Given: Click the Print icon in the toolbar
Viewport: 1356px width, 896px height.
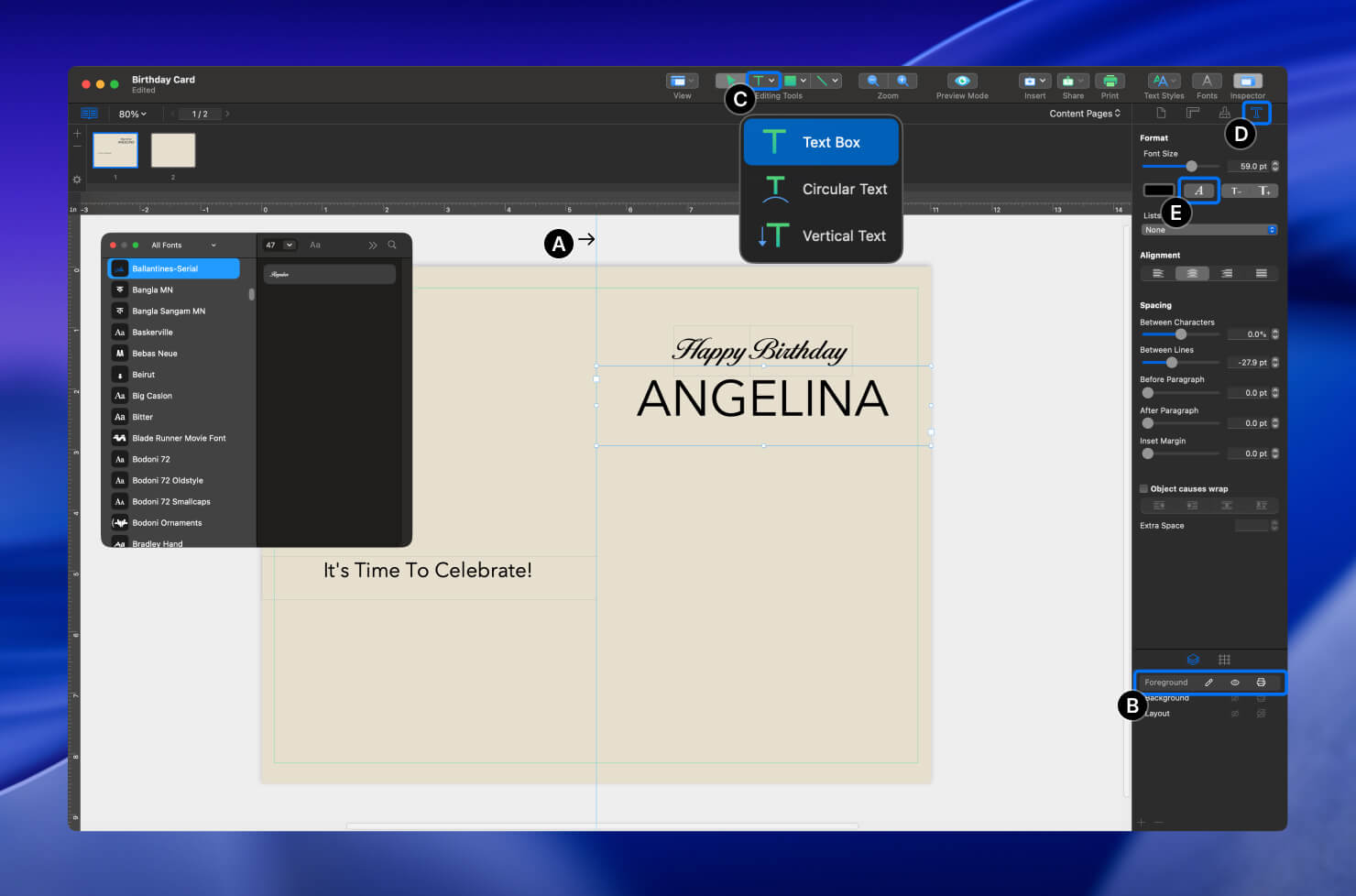Looking at the screenshot, I should 1110,81.
